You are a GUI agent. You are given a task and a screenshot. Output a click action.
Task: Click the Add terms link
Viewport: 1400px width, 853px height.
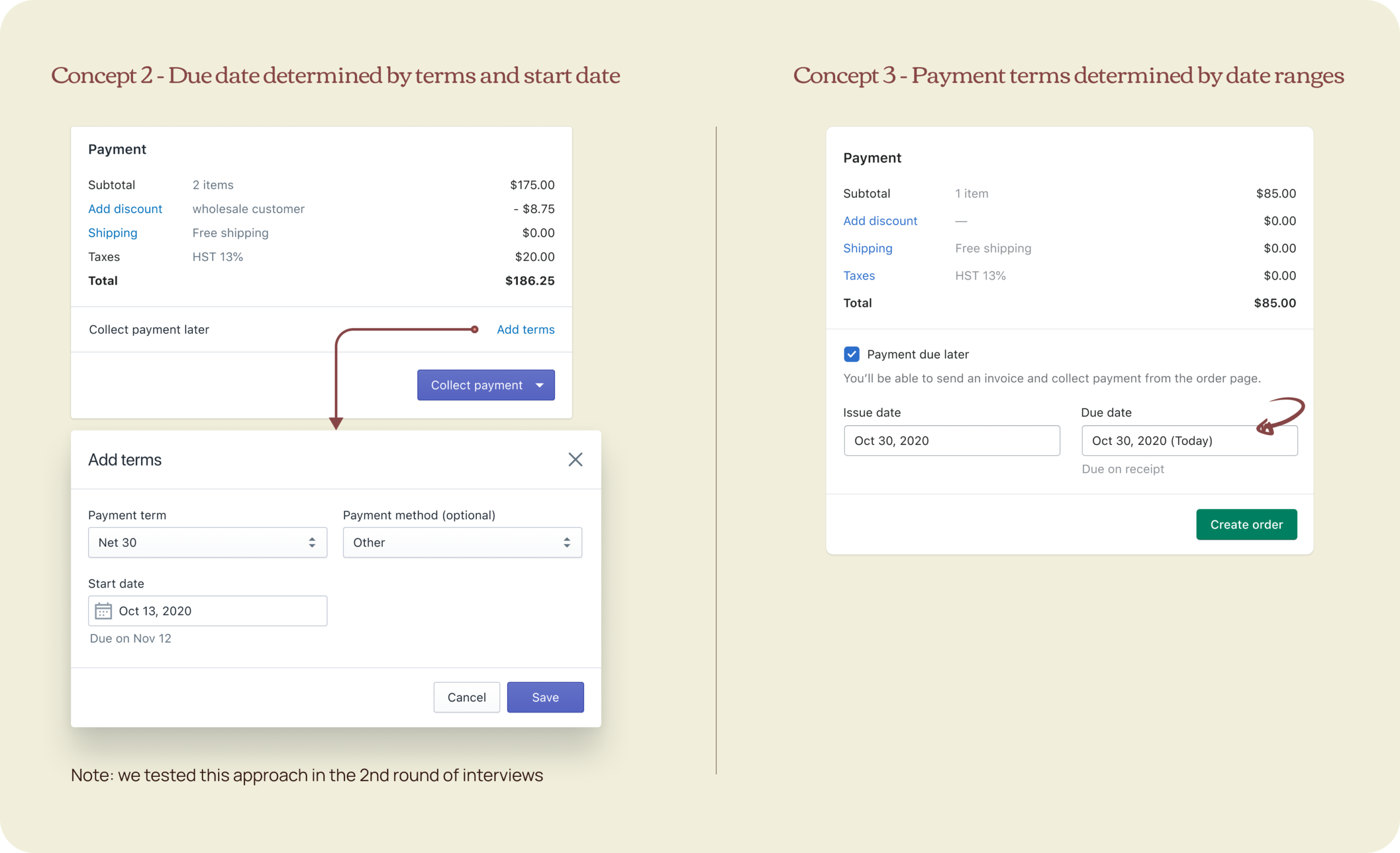coord(526,329)
